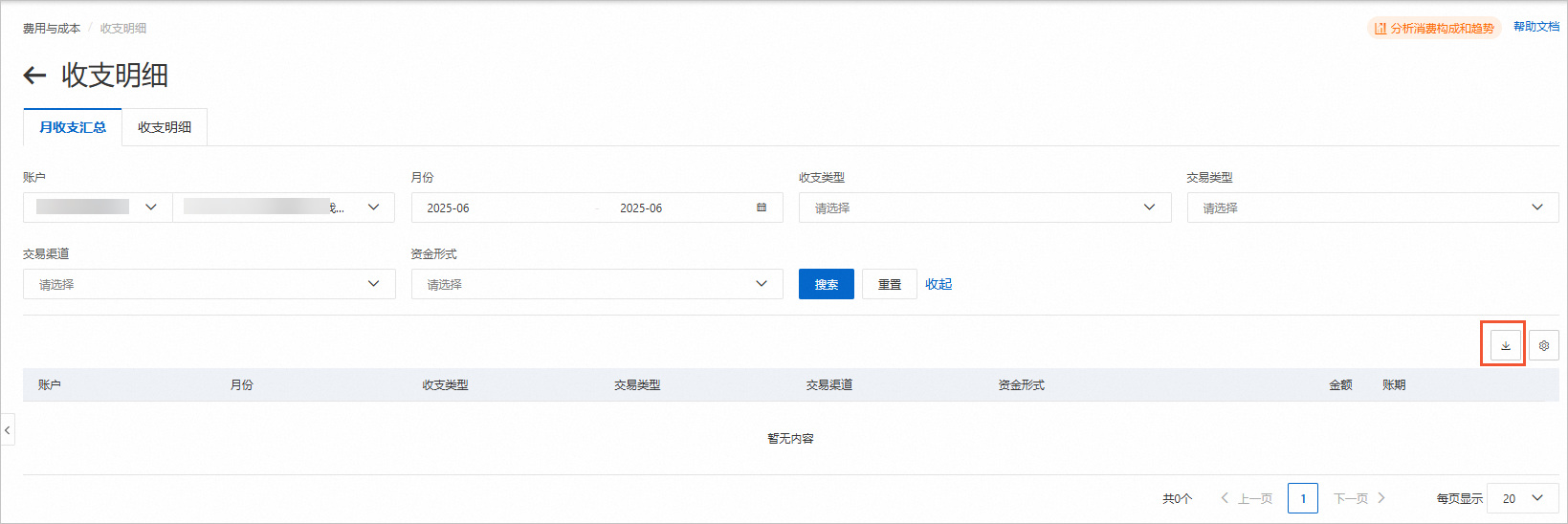The image size is (1568, 524).
Task: Open the 帮助文档 link
Action: pos(1536,27)
